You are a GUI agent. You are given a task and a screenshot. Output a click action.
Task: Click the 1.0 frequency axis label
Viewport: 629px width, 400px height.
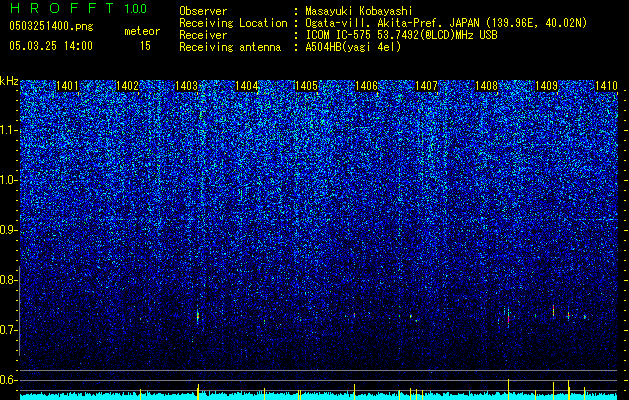[x=8, y=180]
